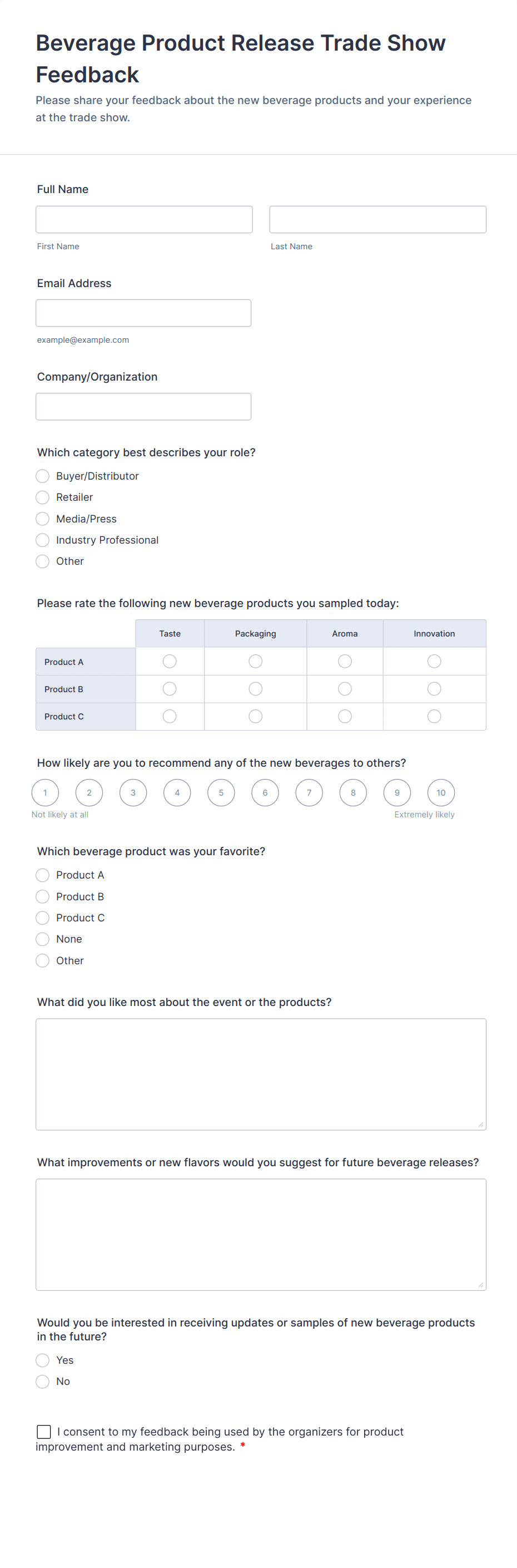The width and height of the screenshot is (517, 1568).
Task: Click the 'liked most' comments text area
Action: click(x=260, y=1074)
